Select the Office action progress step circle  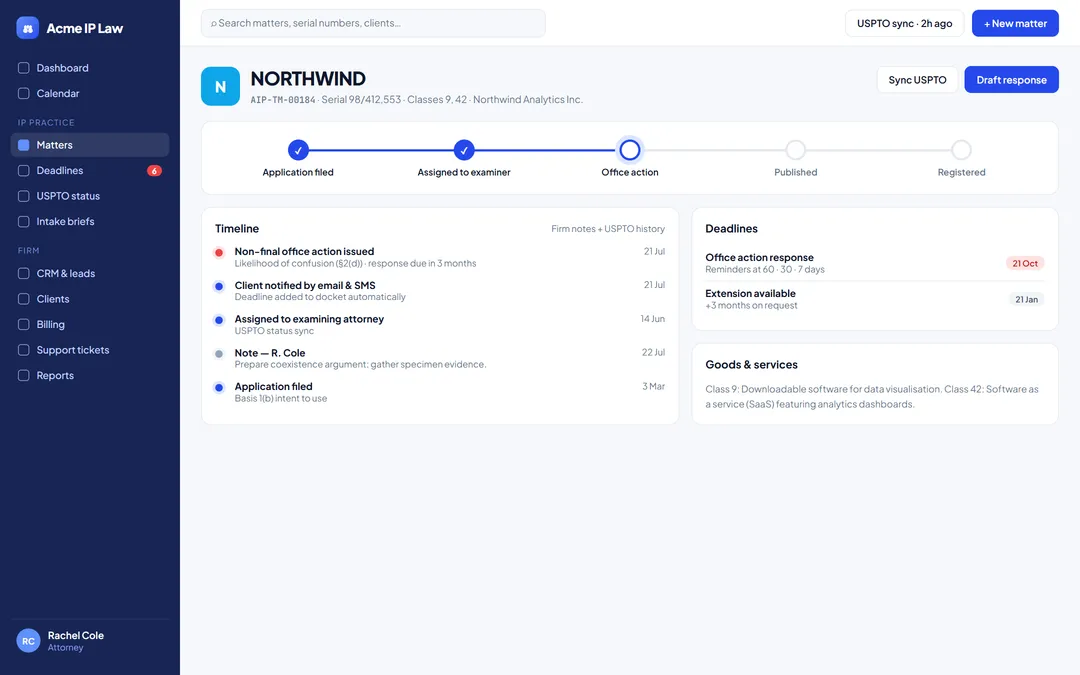tap(630, 149)
